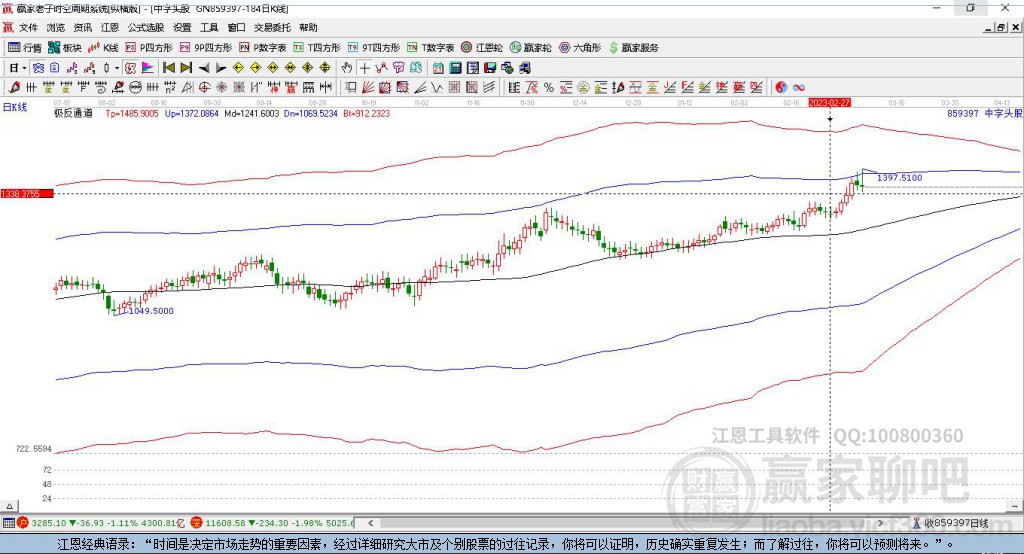The image size is (1024, 554).
Task: Click the 859397 中字头股 code label
Action: pyautogui.click(x=984, y=113)
